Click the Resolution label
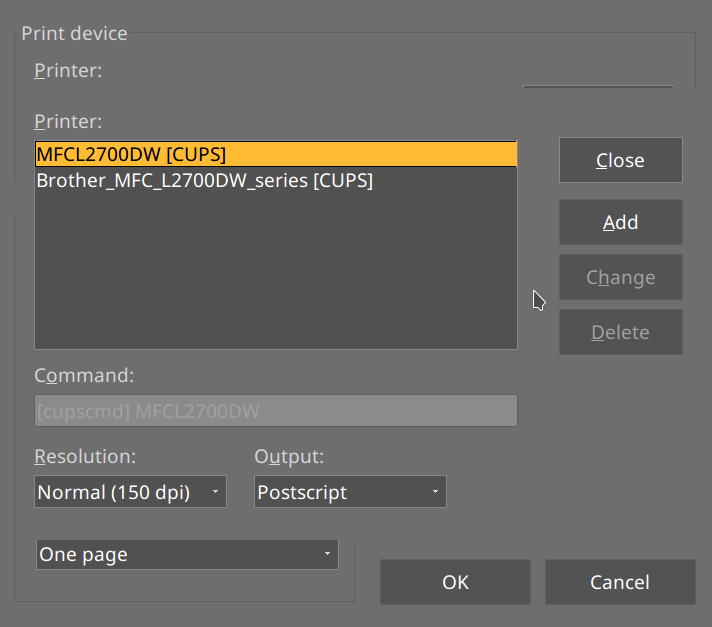712x627 pixels. (x=85, y=457)
